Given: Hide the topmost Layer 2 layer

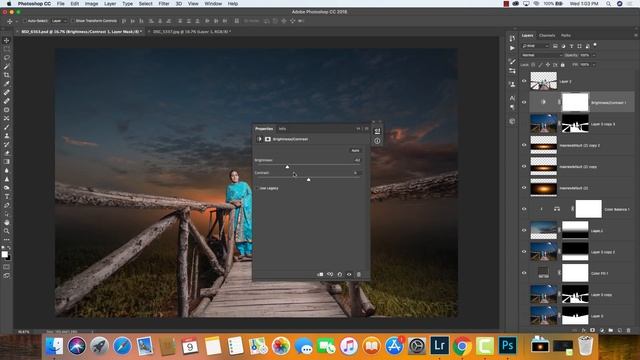Looking at the screenshot, I should pyautogui.click(x=524, y=81).
